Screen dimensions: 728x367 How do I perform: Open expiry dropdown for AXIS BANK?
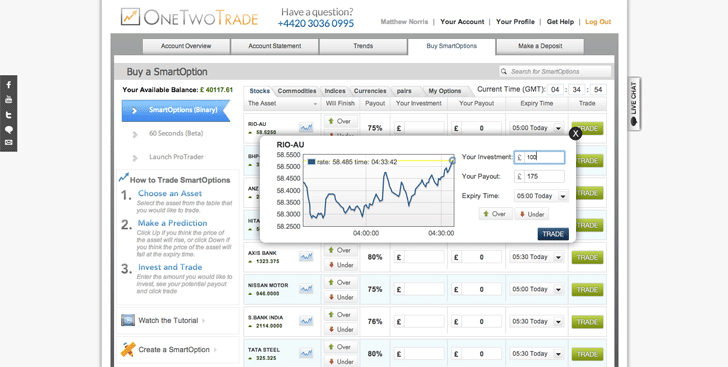pyautogui.click(x=536, y=257)
